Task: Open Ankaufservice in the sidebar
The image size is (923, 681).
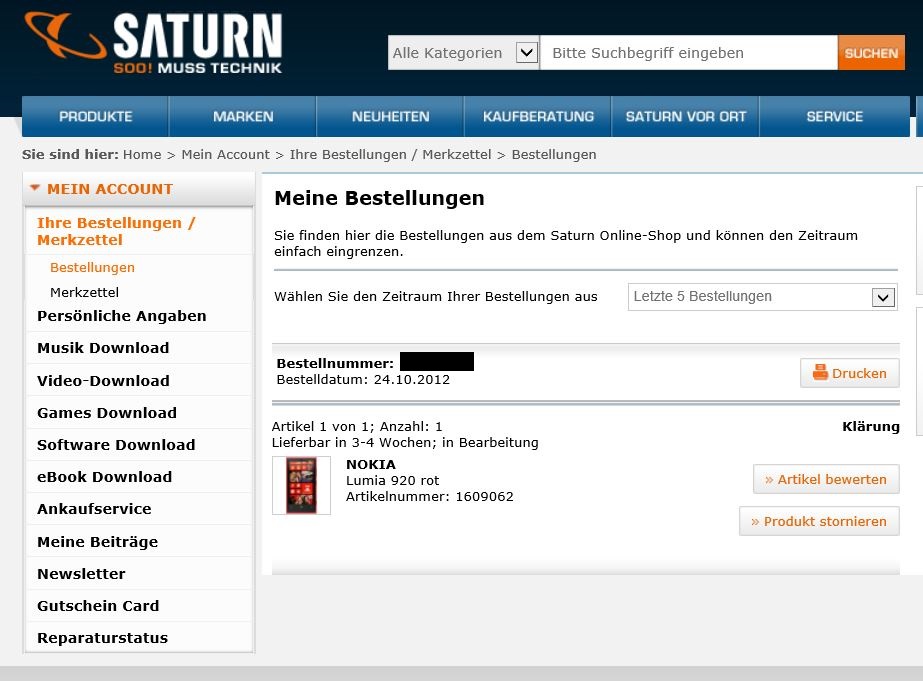Action: [94, 509]
